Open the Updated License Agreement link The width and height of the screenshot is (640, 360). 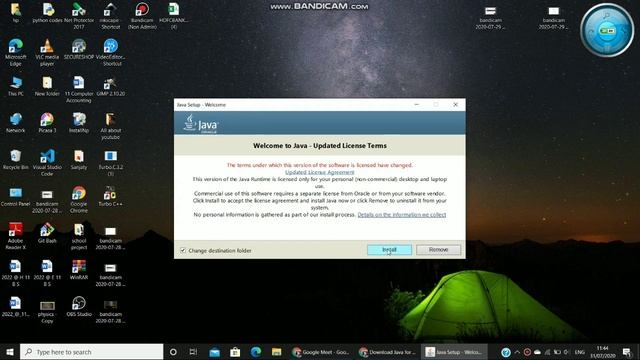[320, 172]
